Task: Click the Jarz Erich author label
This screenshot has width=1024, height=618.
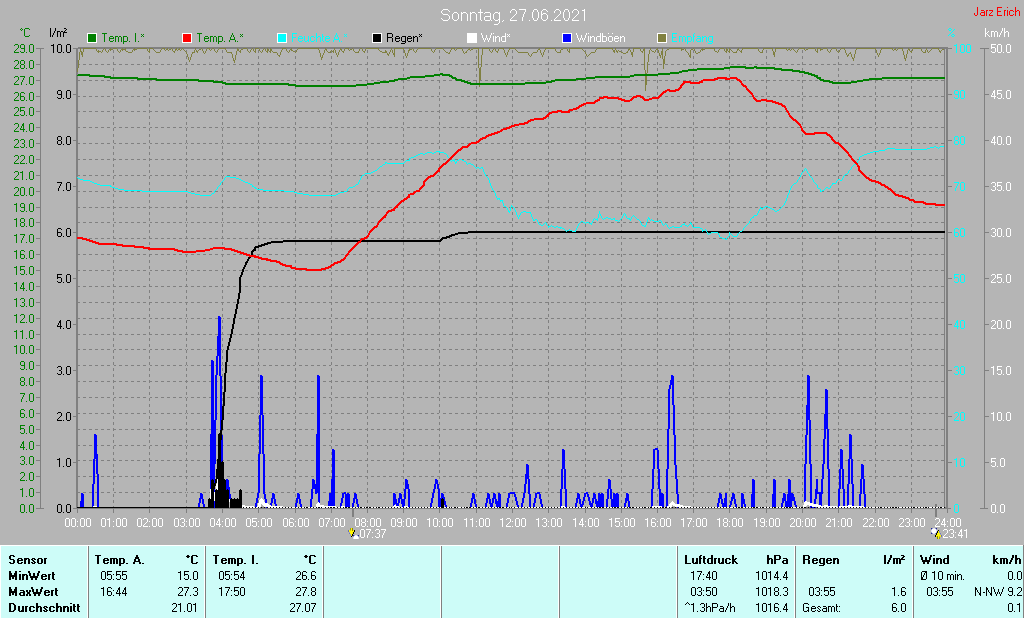Action: coord(997,12)
